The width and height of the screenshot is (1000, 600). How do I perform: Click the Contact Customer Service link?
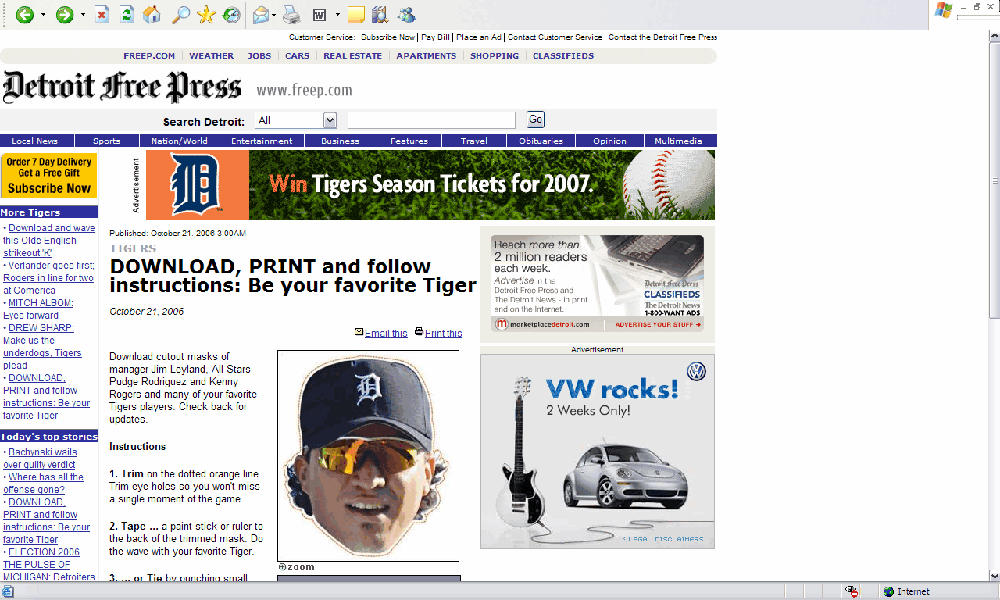coord(555,37)
